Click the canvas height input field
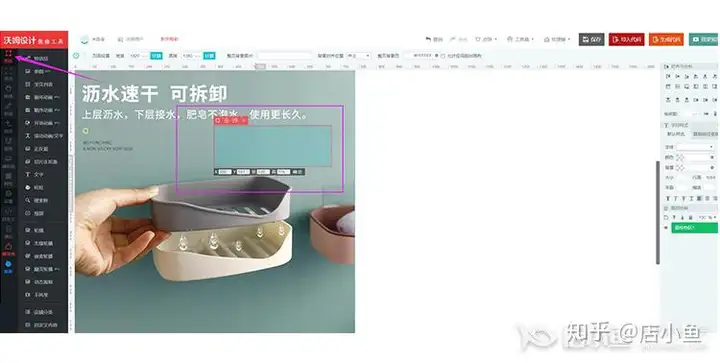Image resolution: width=720 pixels, height=363 pixels. 191,56
